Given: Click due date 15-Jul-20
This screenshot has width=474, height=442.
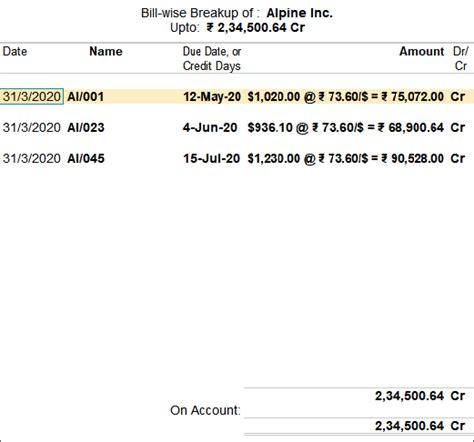Looking at the screenshot, I should tap(211, 158).
